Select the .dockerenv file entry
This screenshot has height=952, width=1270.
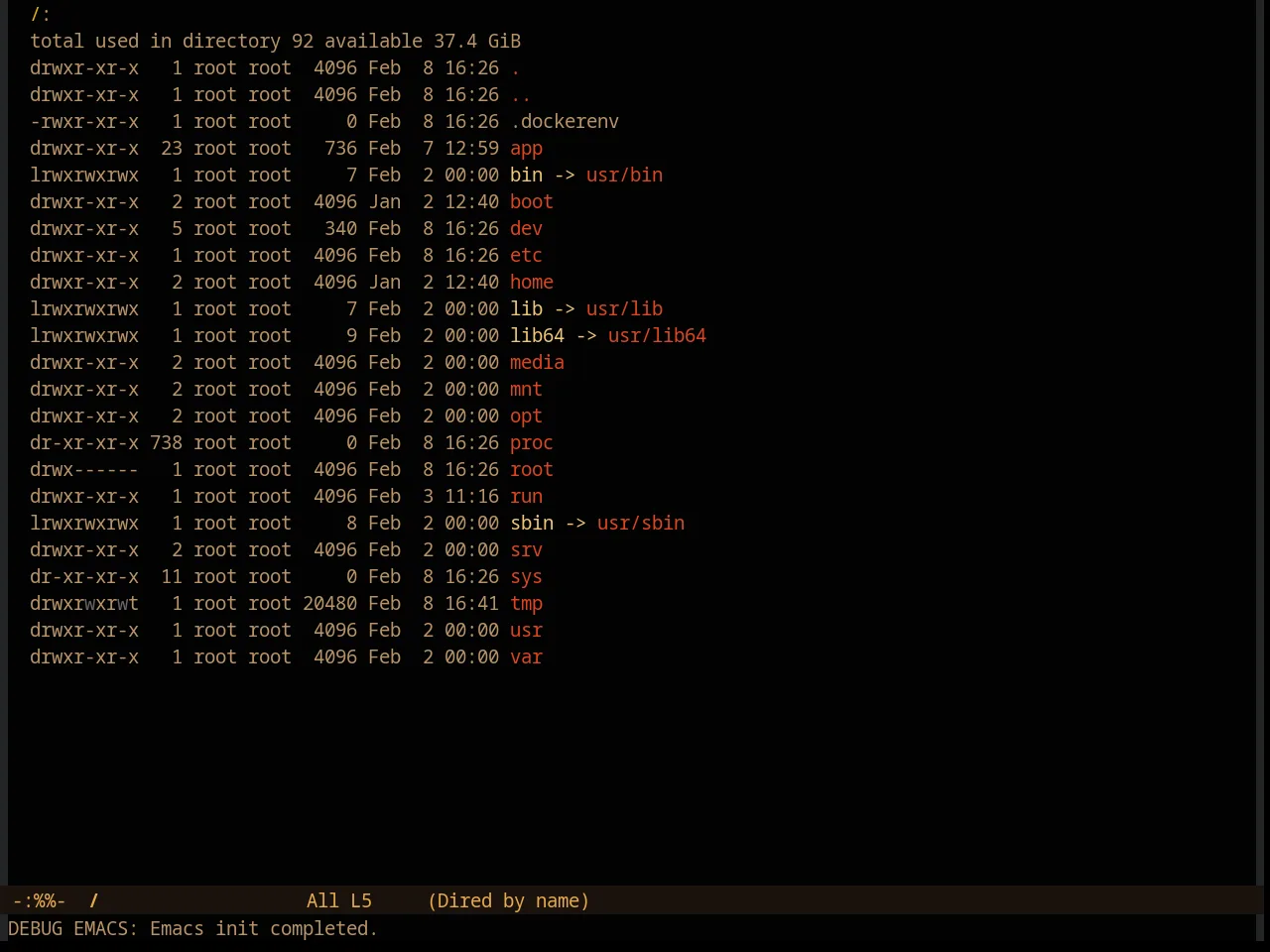tap(565, 121)
